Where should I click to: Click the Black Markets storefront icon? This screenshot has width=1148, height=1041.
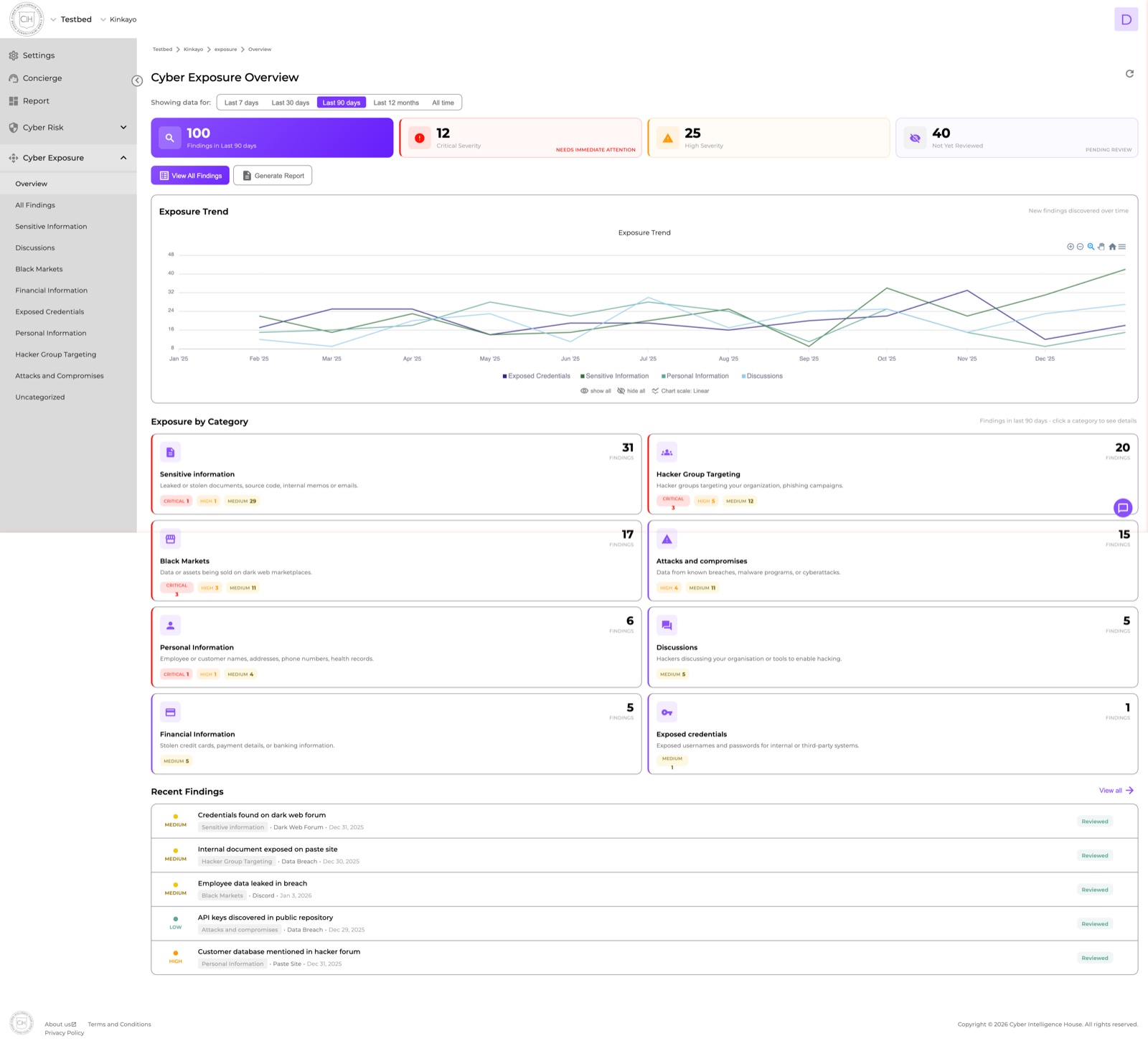coord(171,539)
